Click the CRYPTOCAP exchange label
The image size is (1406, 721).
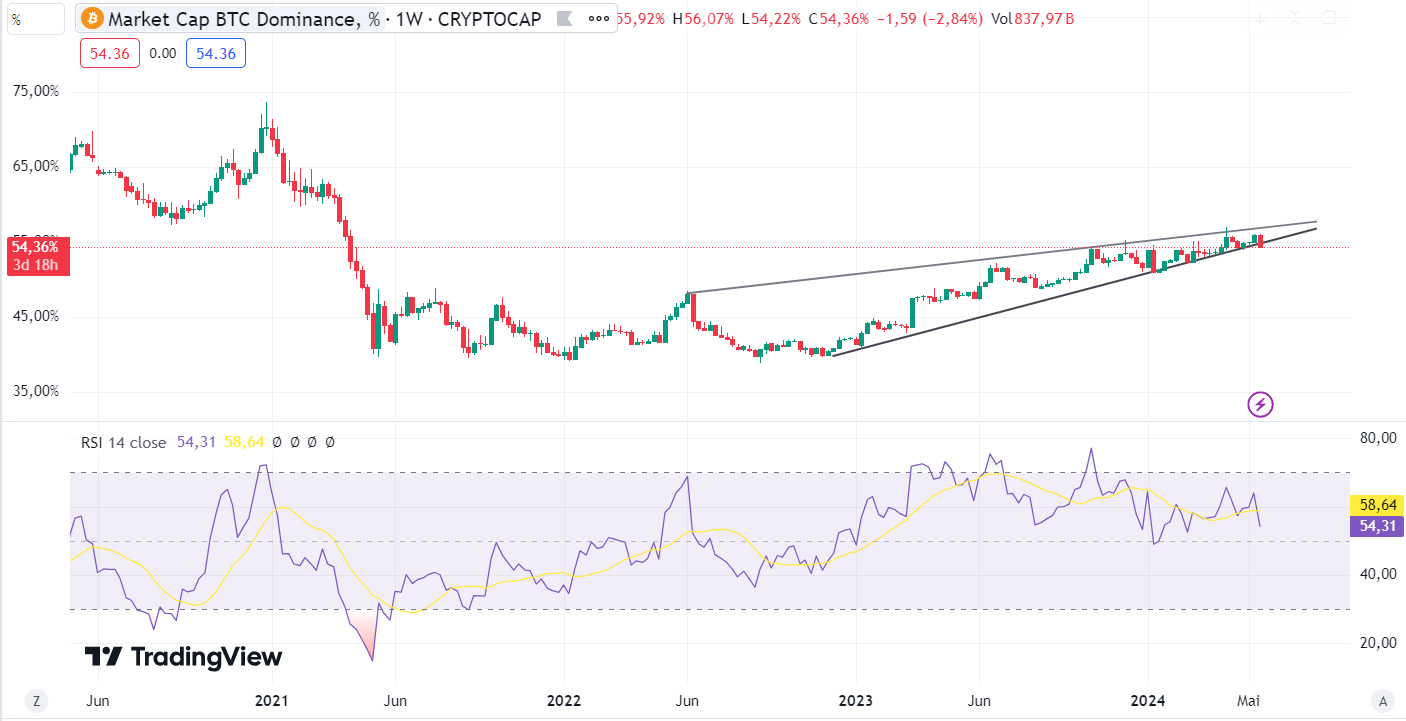click(489, 18)
